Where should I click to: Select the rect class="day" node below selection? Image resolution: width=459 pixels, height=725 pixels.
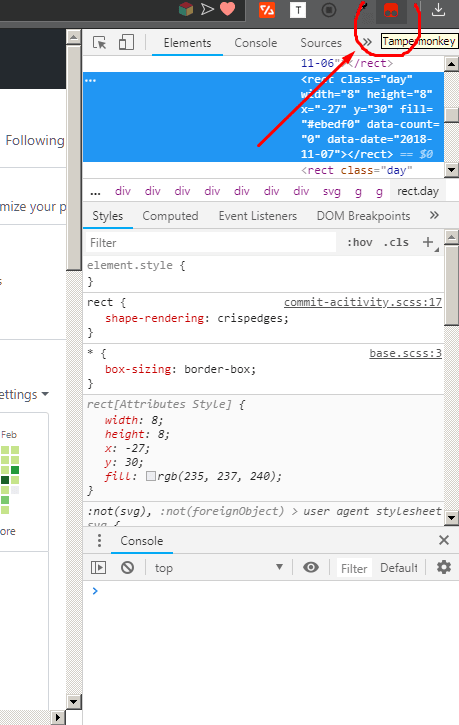[x=356, y=170]
